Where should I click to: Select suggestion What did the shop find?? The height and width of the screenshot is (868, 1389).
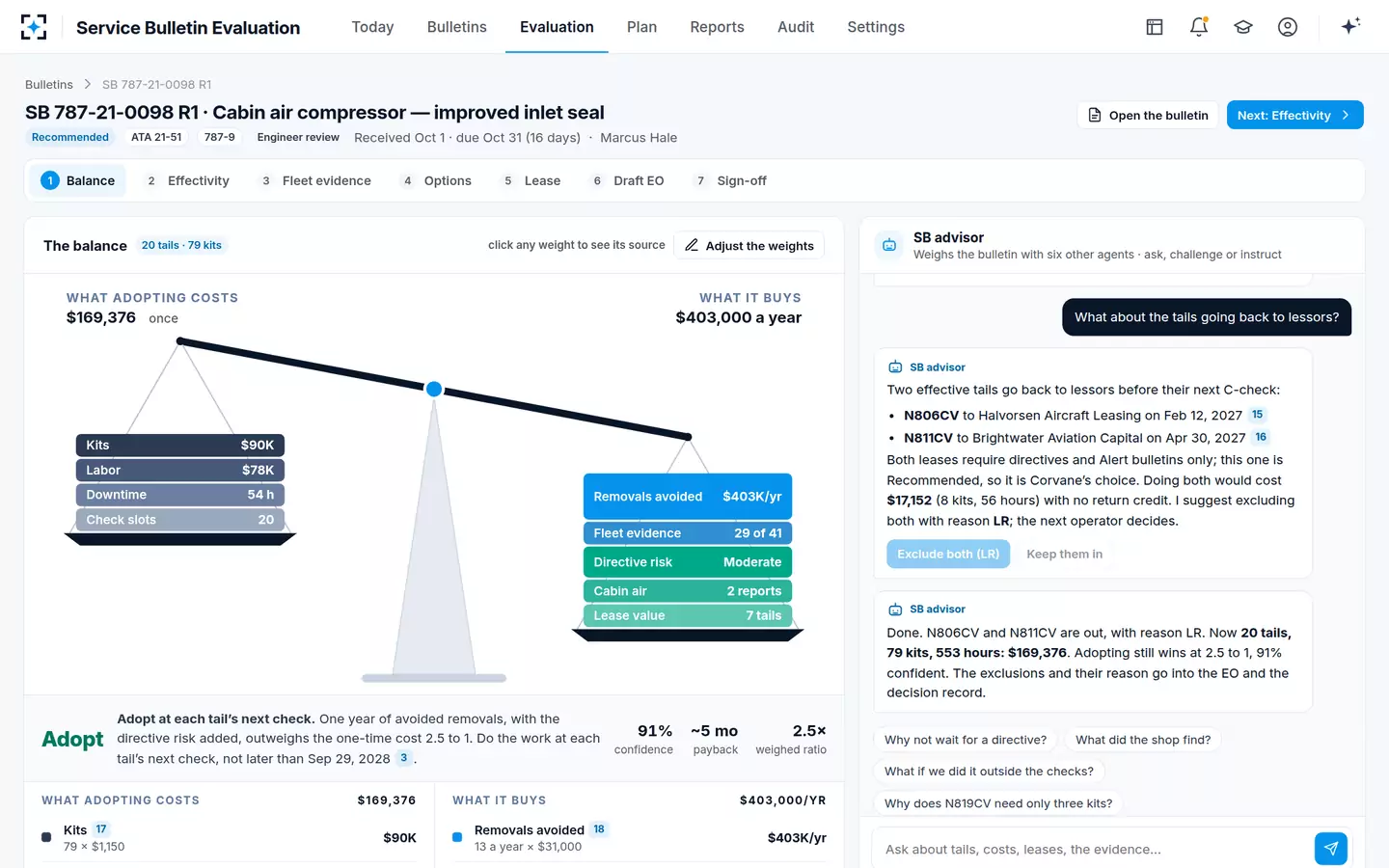pos(1143,740)
